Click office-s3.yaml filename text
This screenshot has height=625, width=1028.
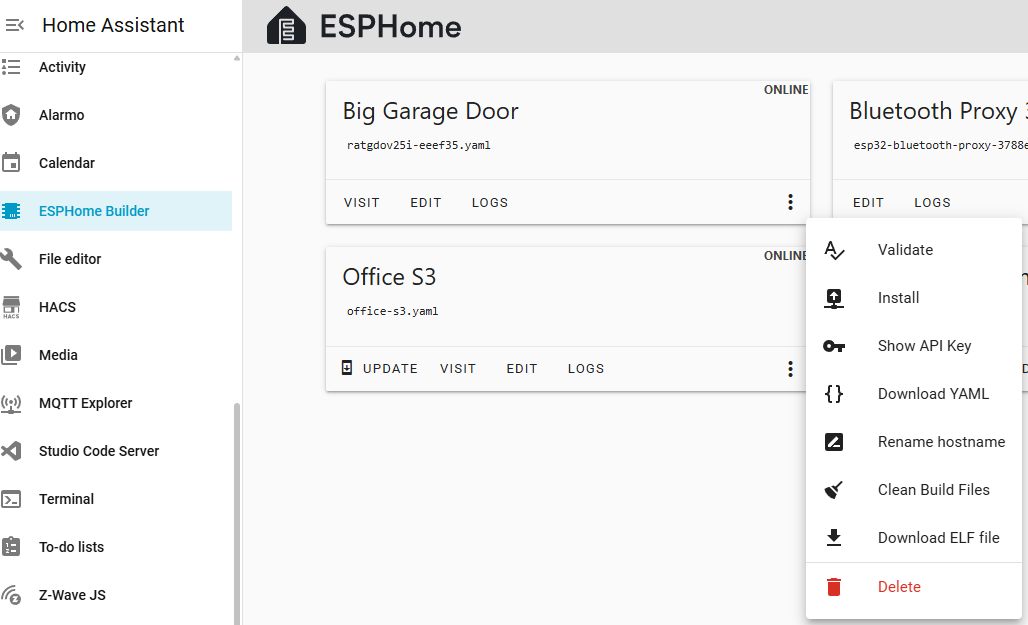[392, 311]
